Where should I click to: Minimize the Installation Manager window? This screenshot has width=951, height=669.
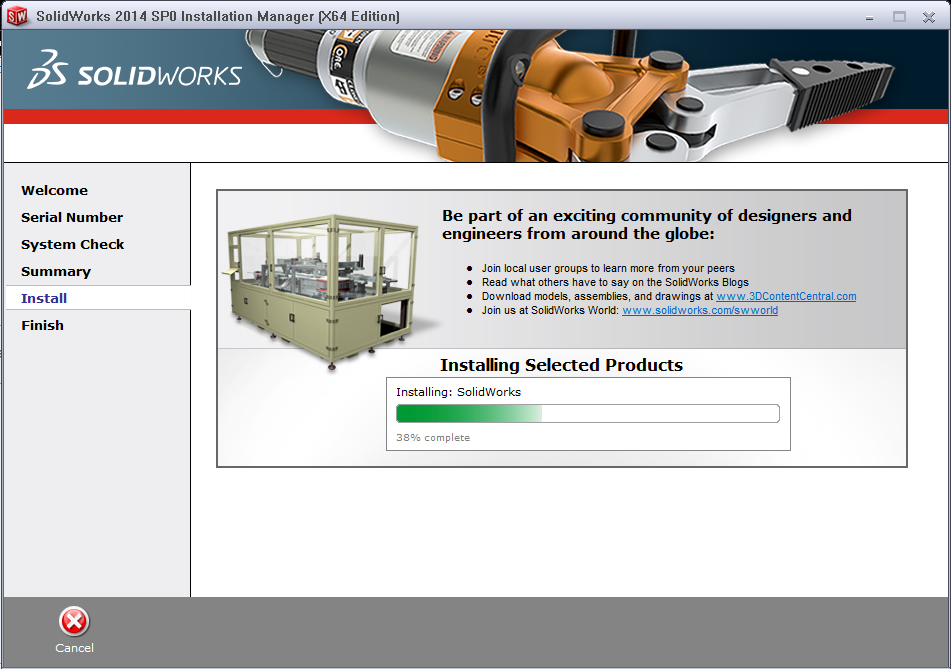[x=869, y=18]
